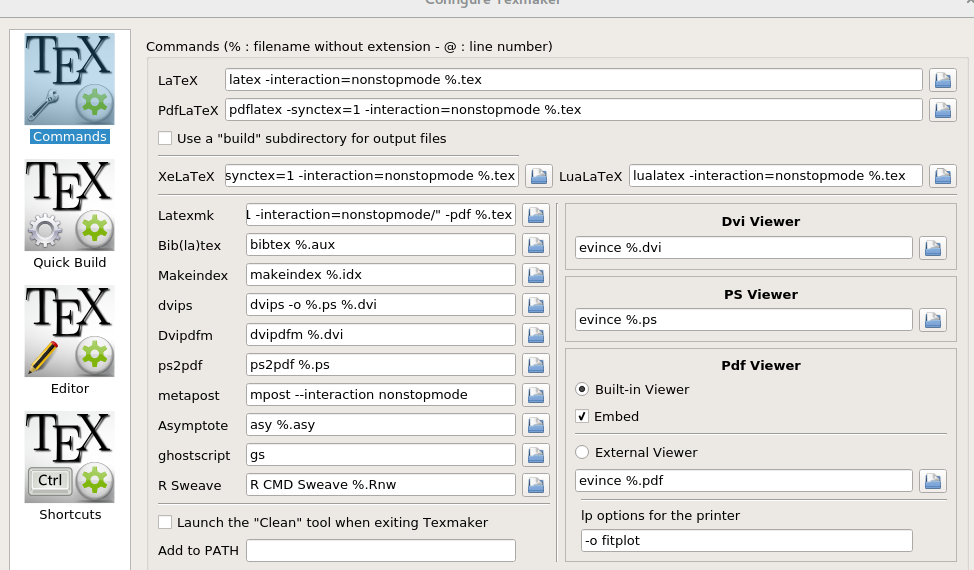The height and width of the screenshot is (570, 974).
Task: Click the lp printer options field
Action: click(747, 541)
